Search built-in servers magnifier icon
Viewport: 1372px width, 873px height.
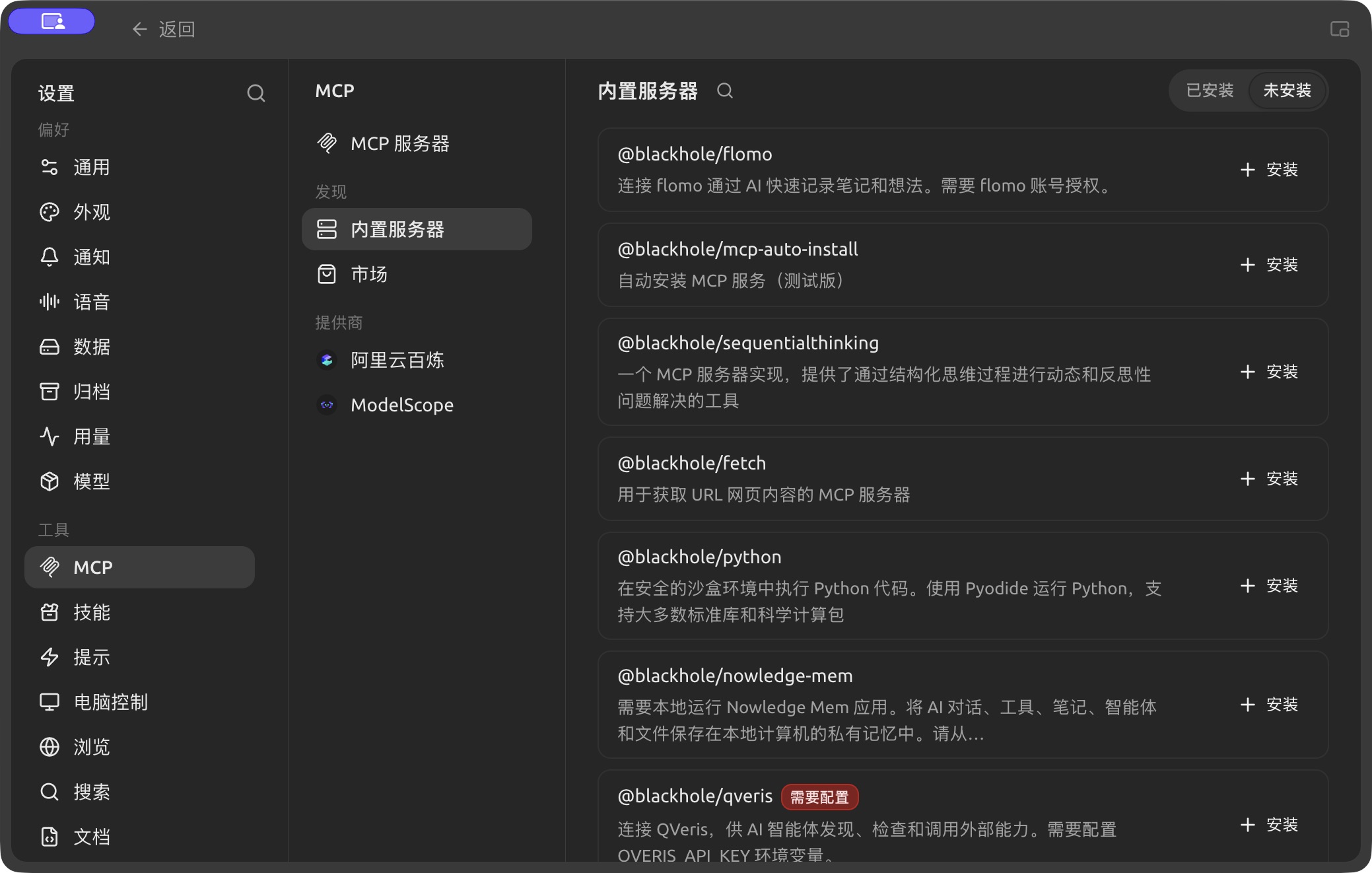pos(725,90)
